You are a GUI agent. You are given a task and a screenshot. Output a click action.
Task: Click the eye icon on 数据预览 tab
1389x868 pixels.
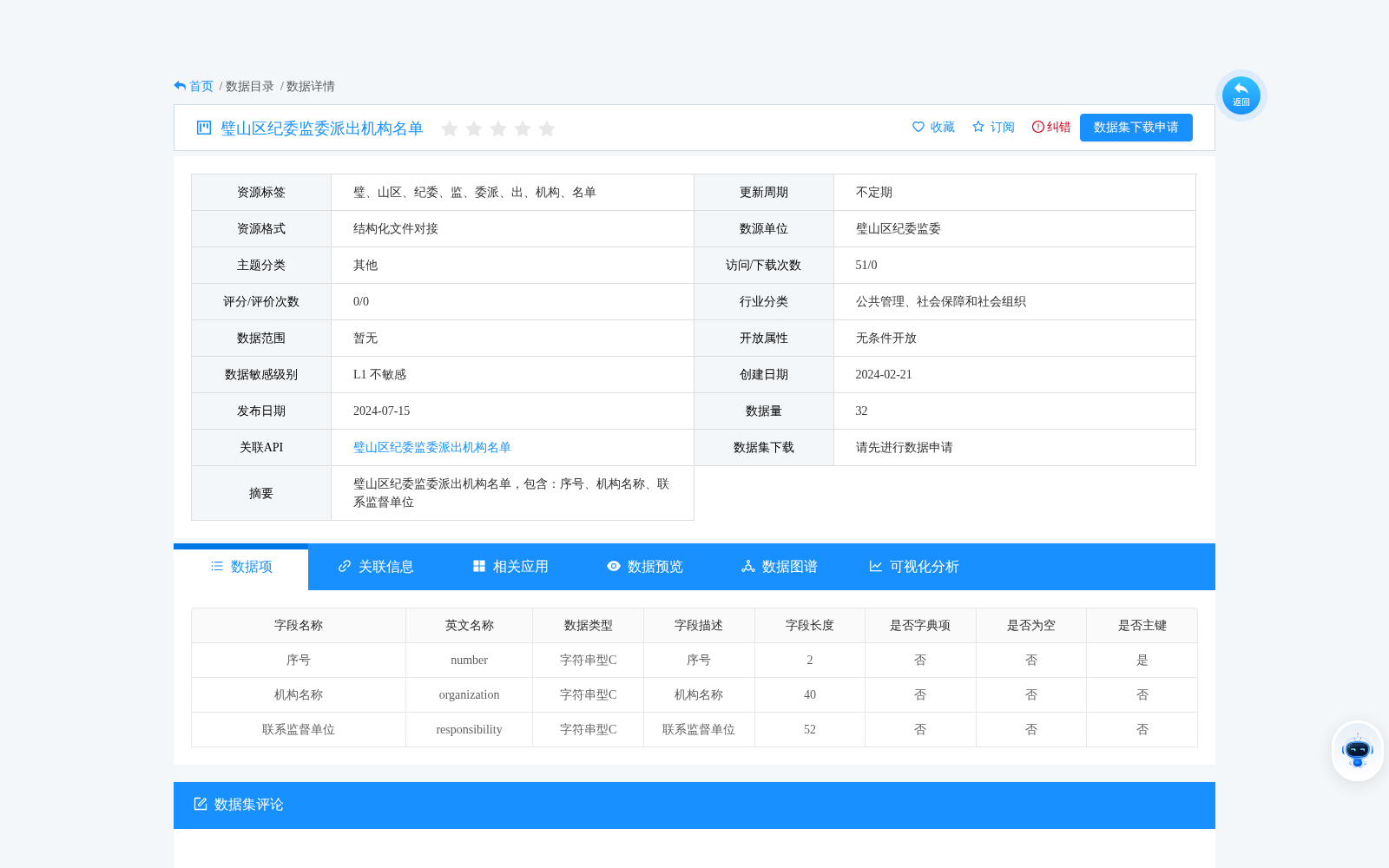point(614,566)
